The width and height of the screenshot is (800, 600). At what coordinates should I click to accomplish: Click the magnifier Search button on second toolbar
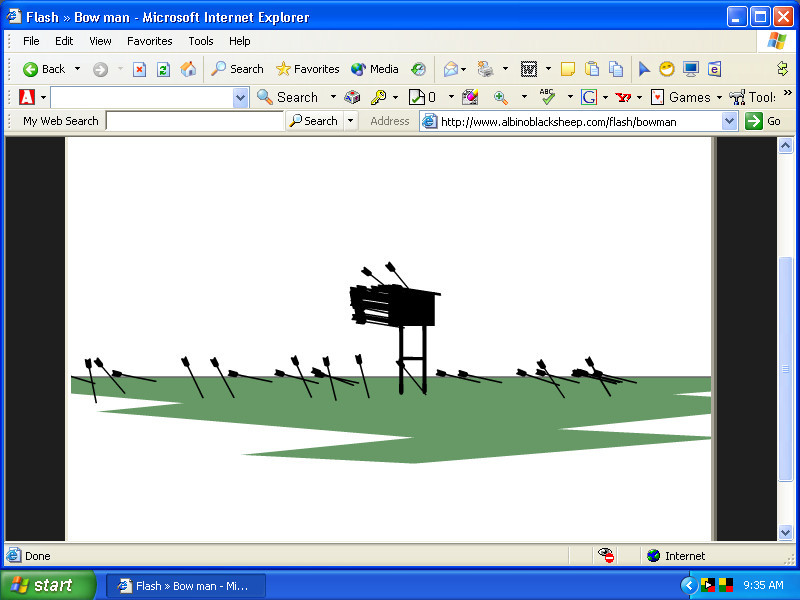point(287,97)
